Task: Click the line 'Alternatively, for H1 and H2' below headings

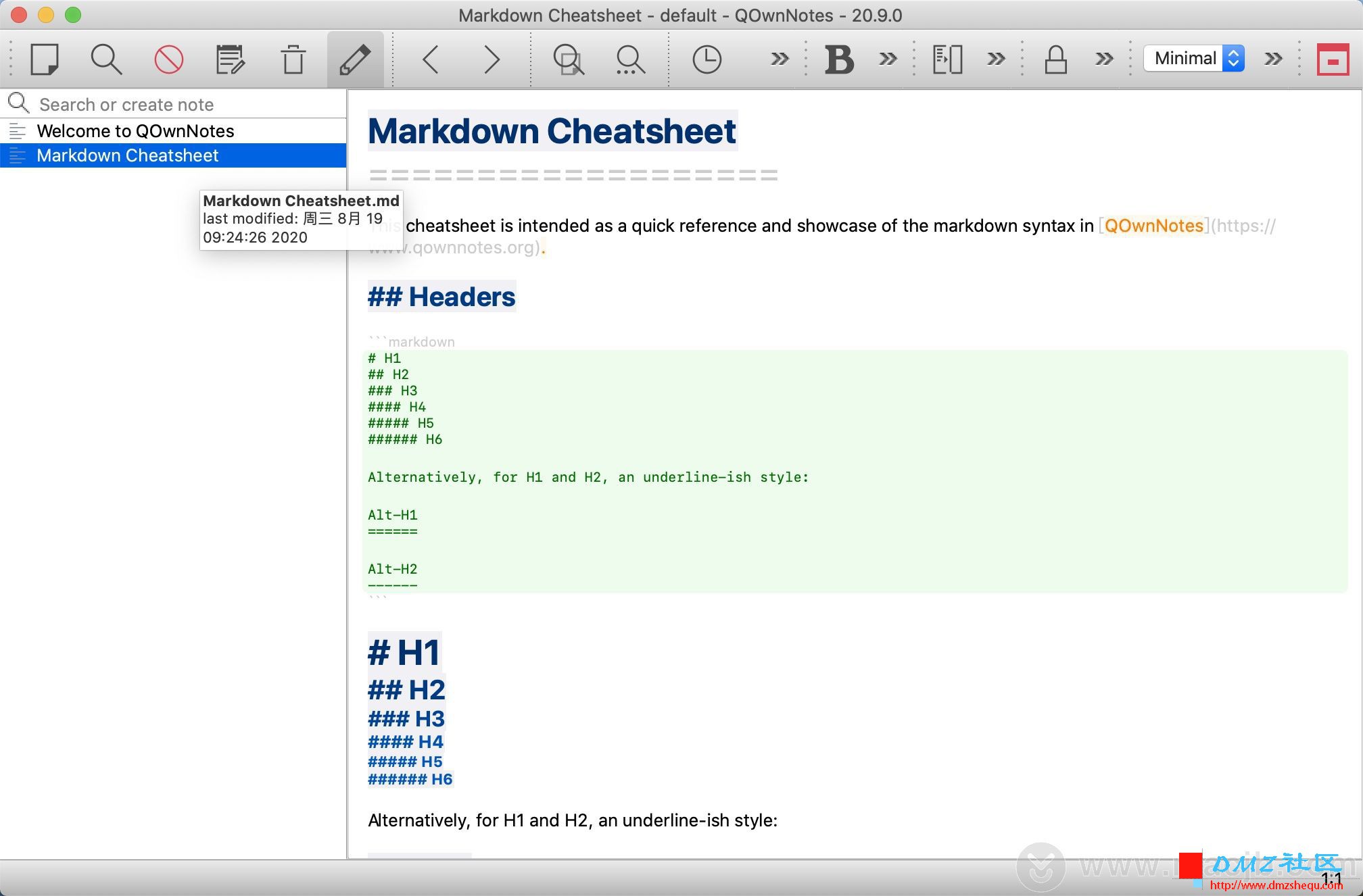Action: [573, 820]
